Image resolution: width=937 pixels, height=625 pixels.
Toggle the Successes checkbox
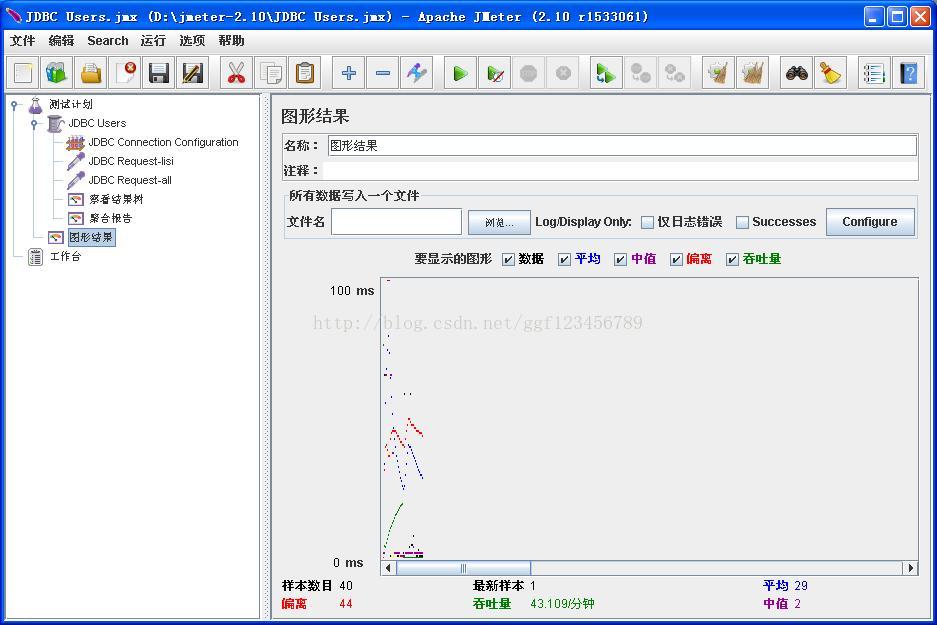(742, 222)
